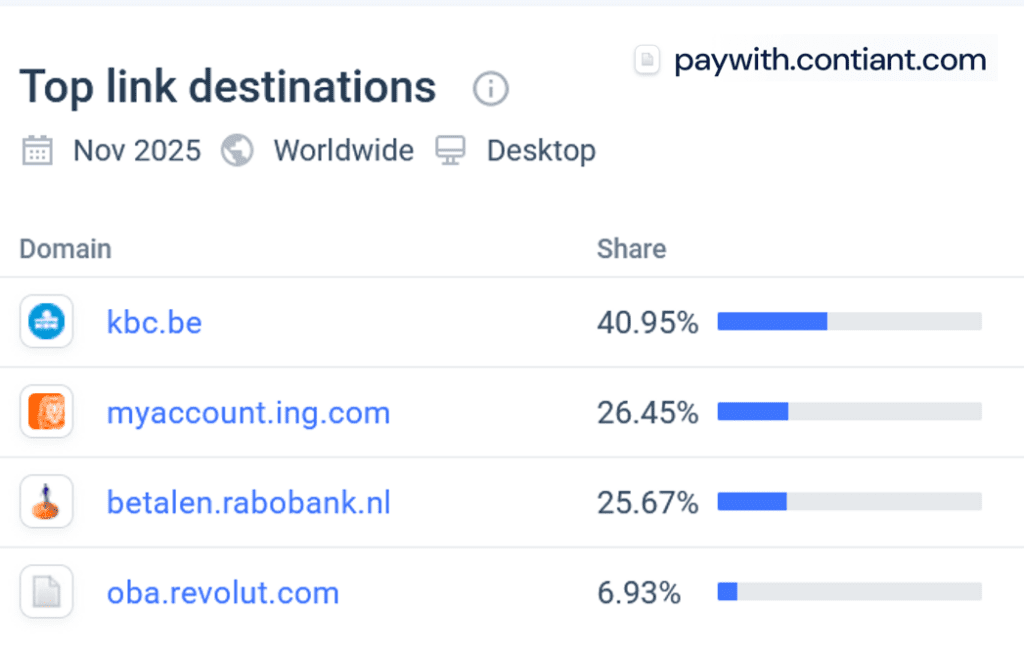The height and width of the screenshot is (659, 1024).
Task: Click the paywith.contiant.com site label
Action: (x=830, y=61)
